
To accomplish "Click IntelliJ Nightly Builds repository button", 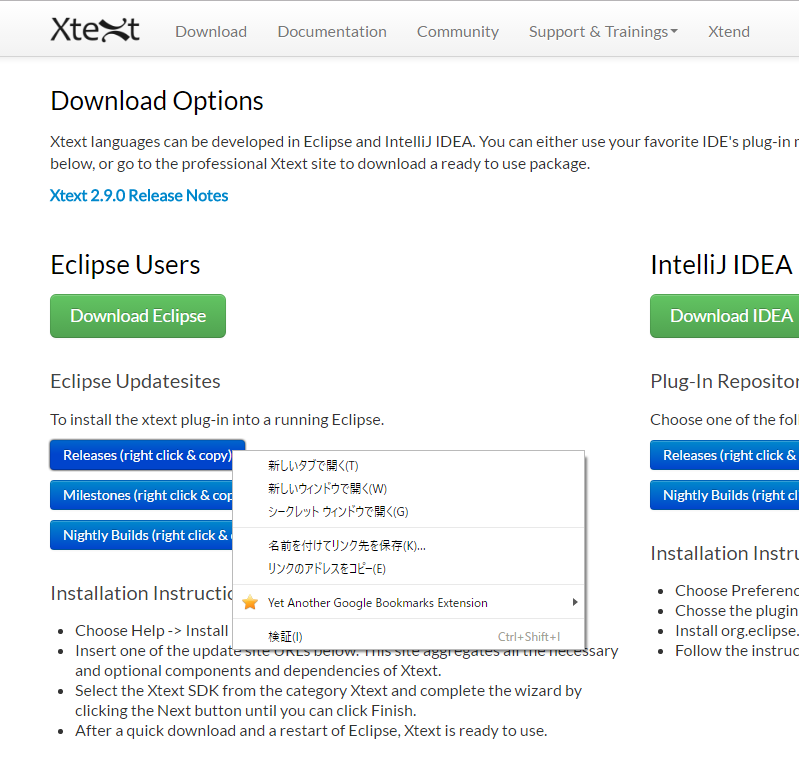I will (726, 495).
